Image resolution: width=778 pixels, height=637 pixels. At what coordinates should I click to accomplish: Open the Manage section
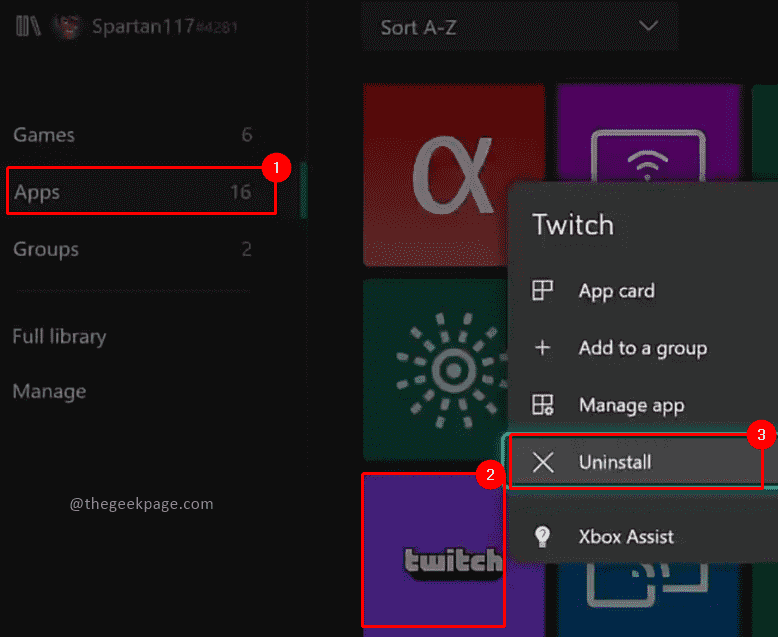(x=49, y=391)
